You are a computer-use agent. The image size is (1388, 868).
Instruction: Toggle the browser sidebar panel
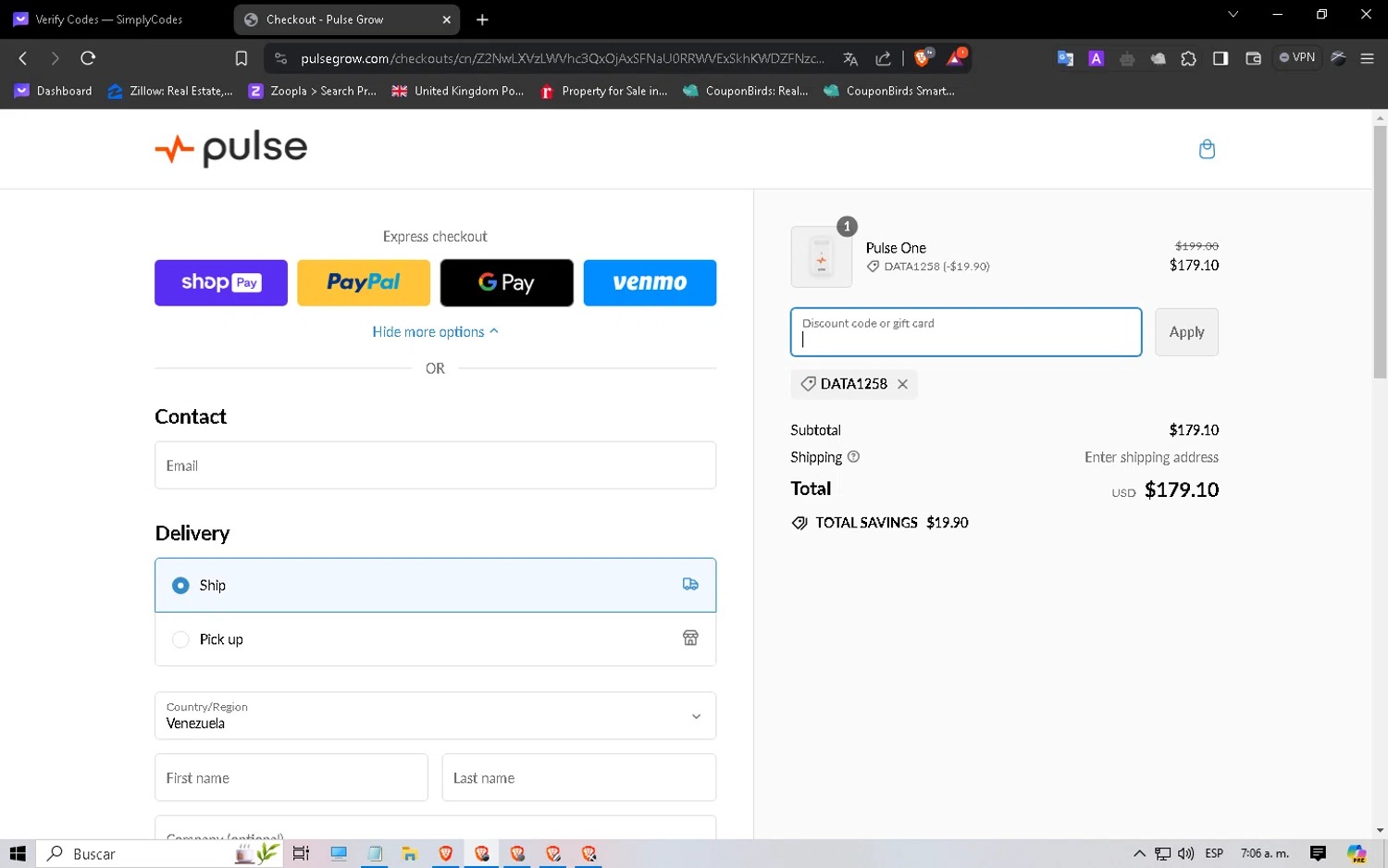click(1221, 58)
